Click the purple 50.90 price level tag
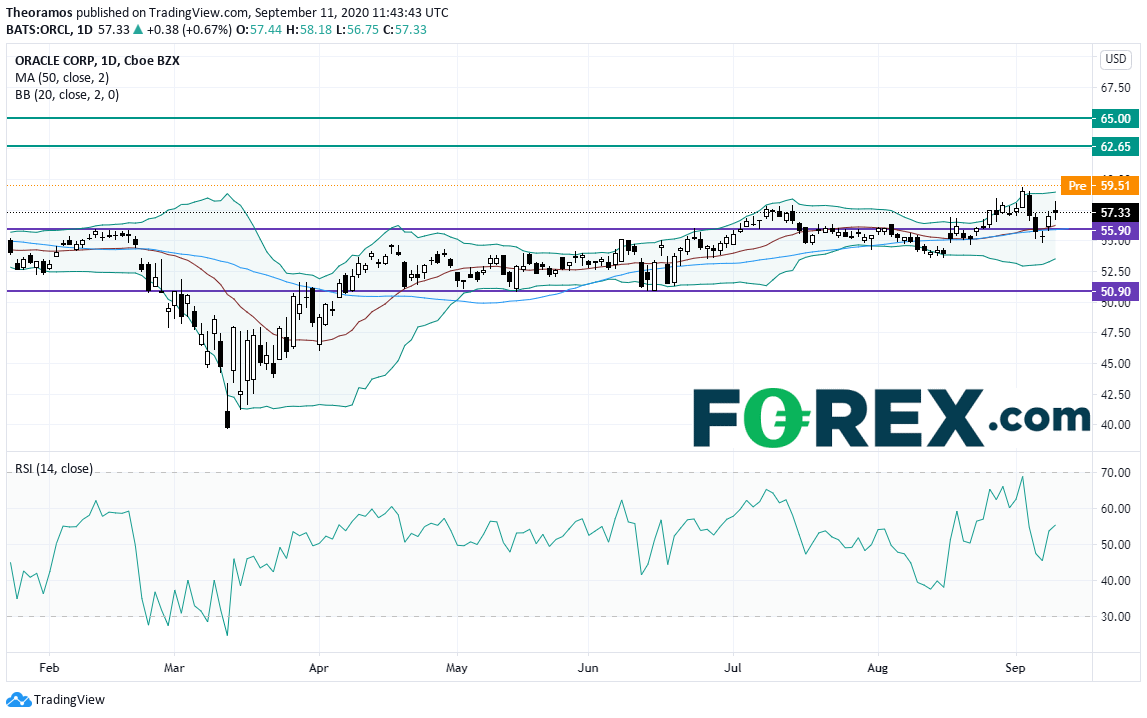The image size is (1147, 718). coord(1116,292)
